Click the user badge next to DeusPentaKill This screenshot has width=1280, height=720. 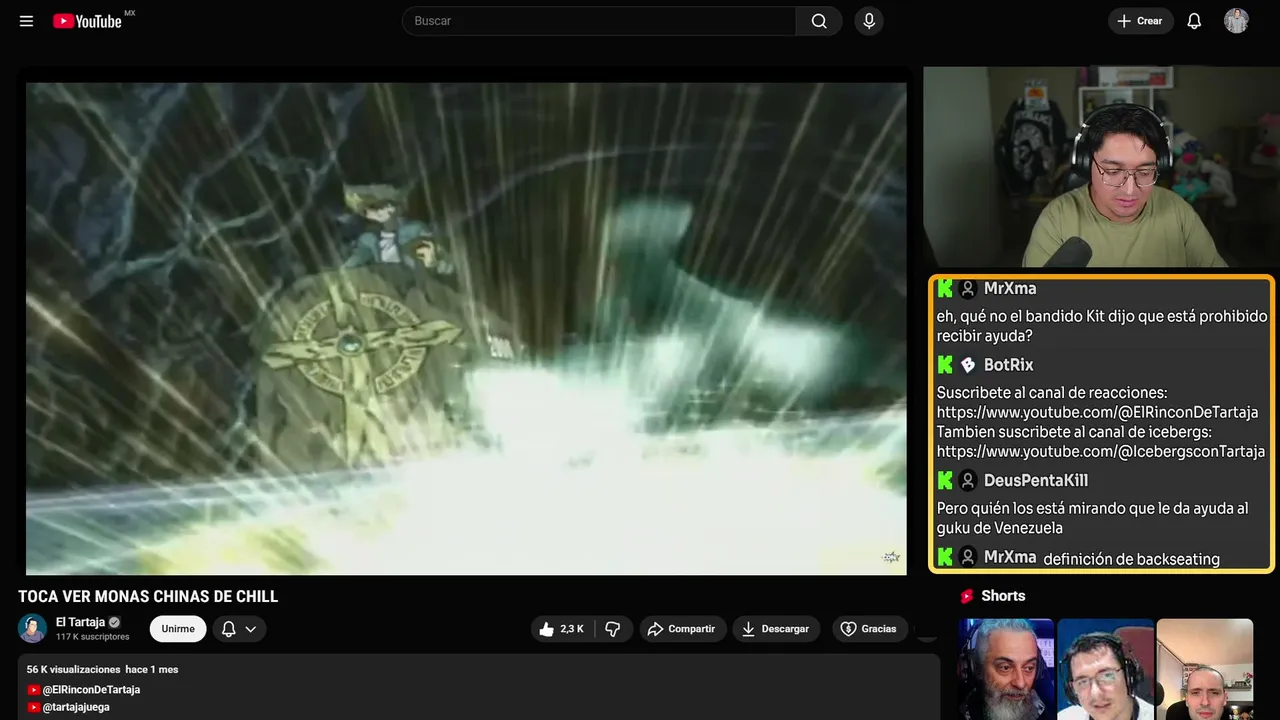pos(968,481)
